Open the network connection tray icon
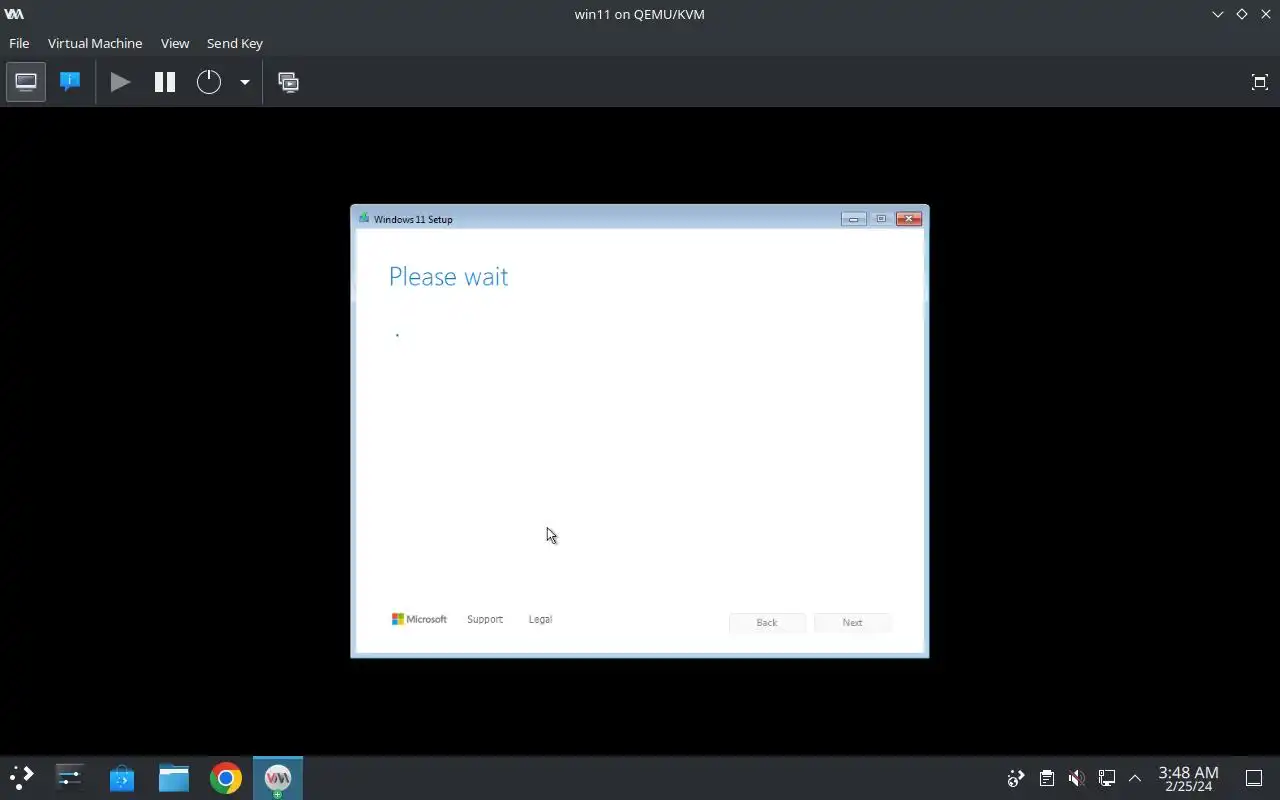Image resolution: width=1280 pixels, height=800 pixels. click(1106, 778)
